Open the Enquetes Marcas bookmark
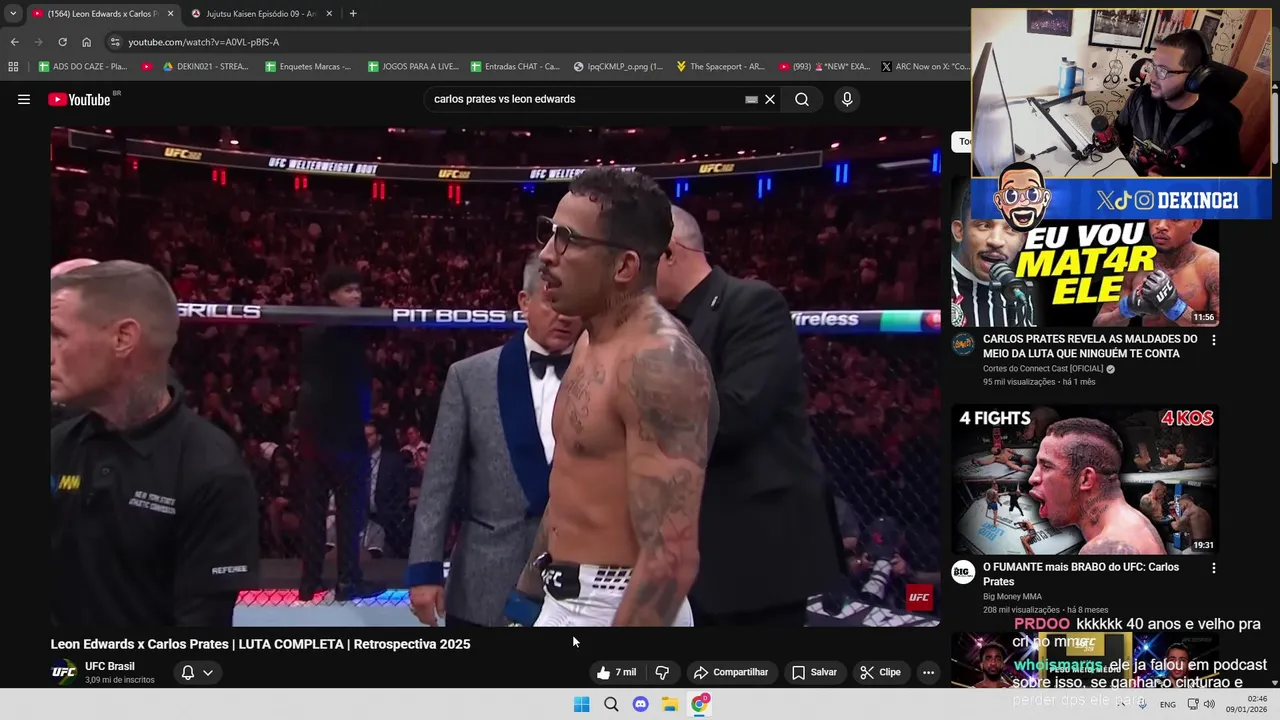The image size is (1280, 720). click(x=308, y=67)
